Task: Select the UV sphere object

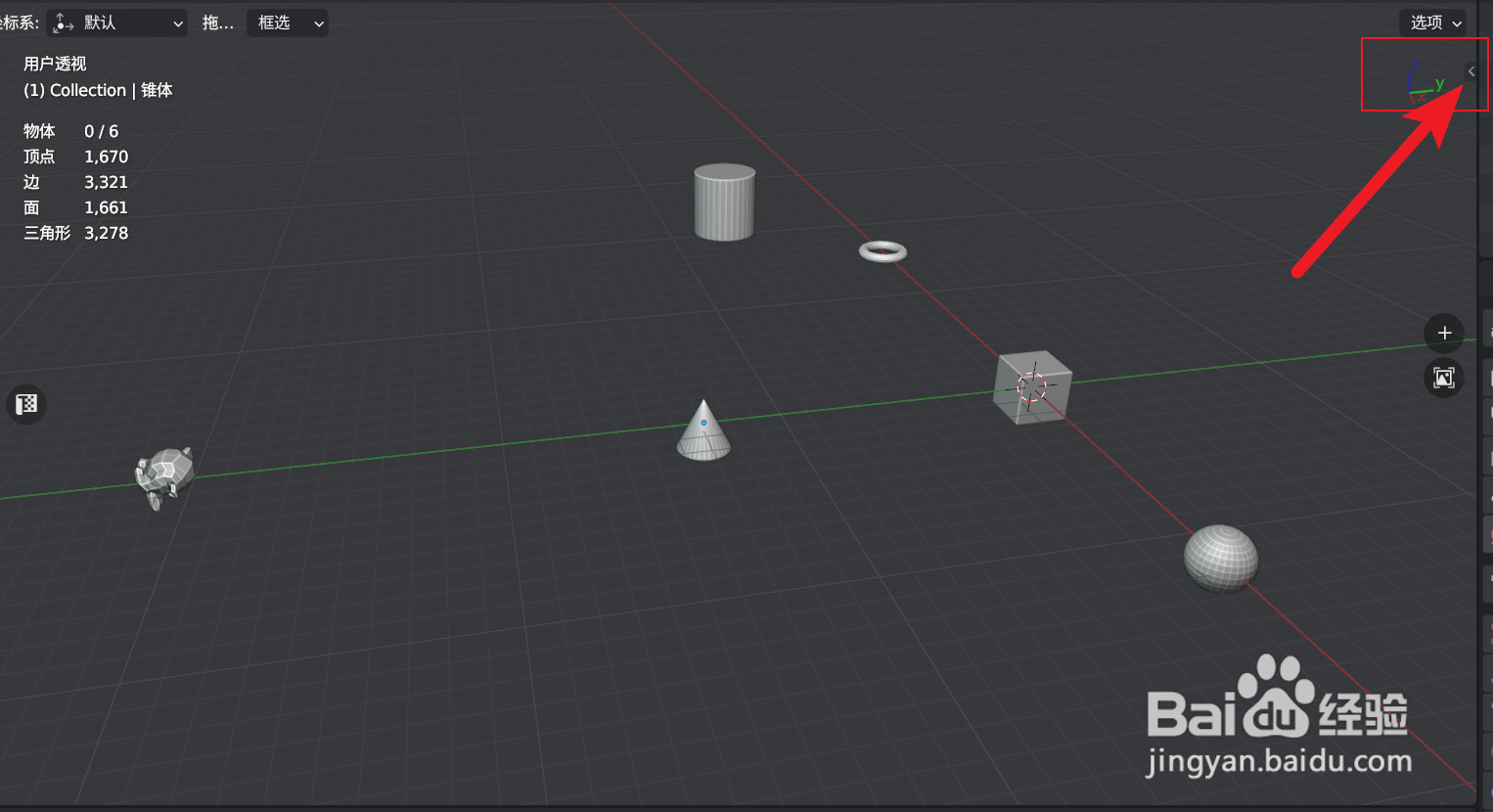Action: tap(1221, 558)
